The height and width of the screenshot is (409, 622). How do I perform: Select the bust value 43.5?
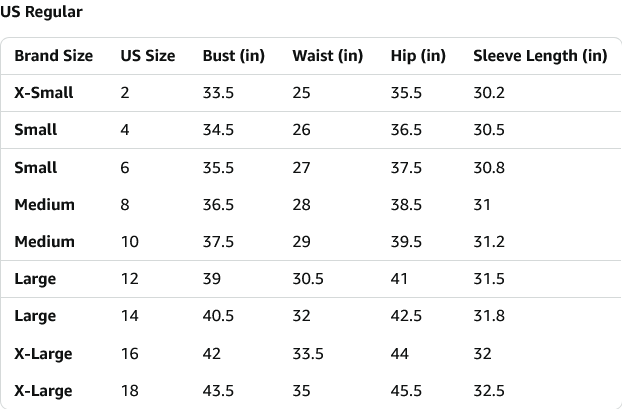coord(218,390)
